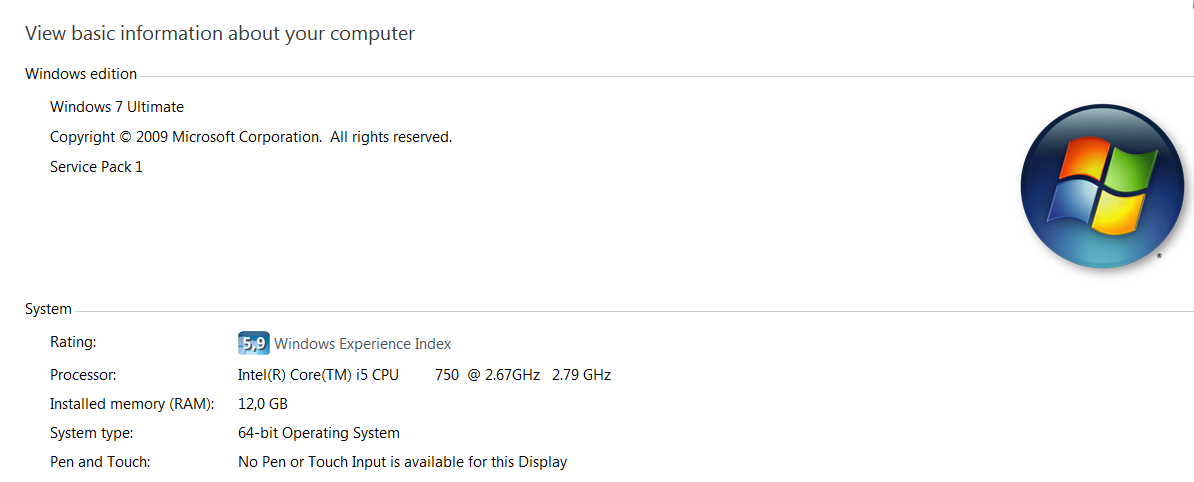
Task: Select the Windows edition section header
Action: [x=81, y=74]
